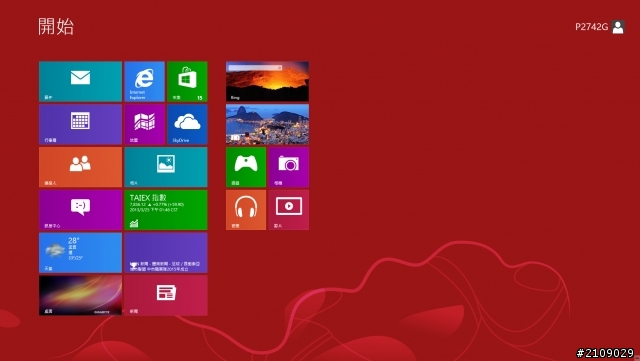Open the Mail tile
Image resolution: width=640 pixels, height=361 pixels.
80,81
